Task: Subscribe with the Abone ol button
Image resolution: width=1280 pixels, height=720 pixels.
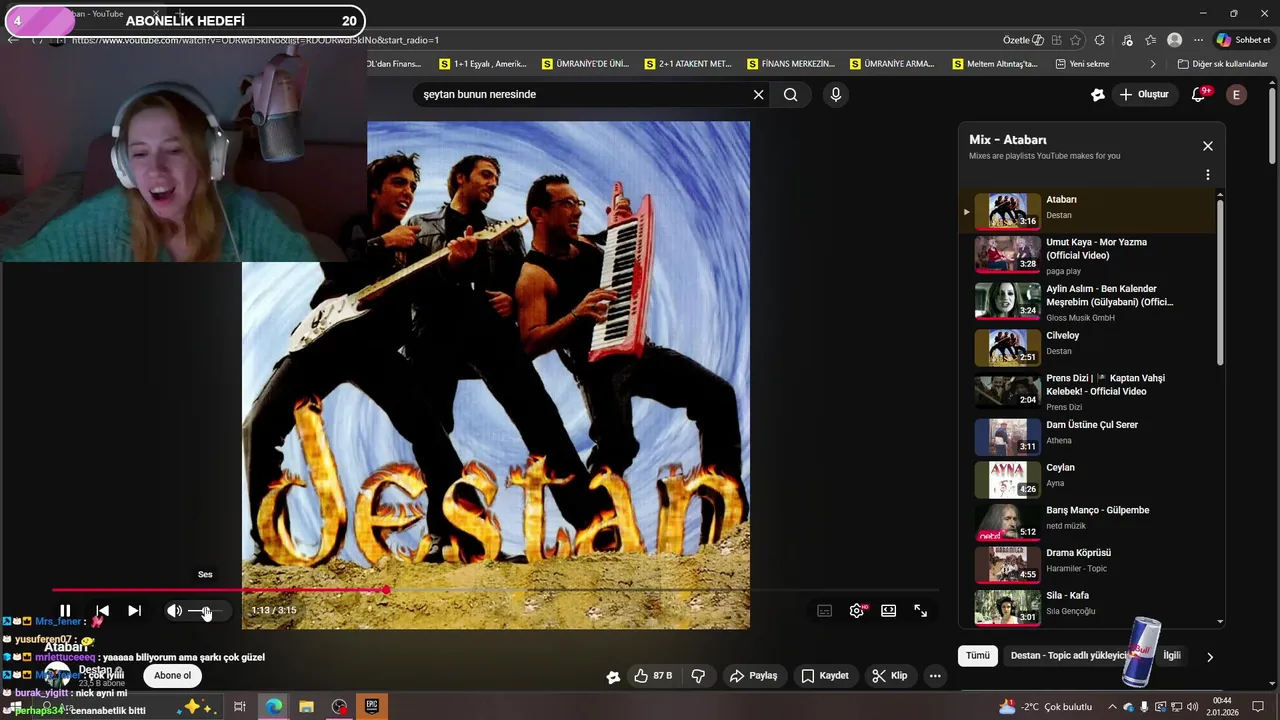Action: 172,676
